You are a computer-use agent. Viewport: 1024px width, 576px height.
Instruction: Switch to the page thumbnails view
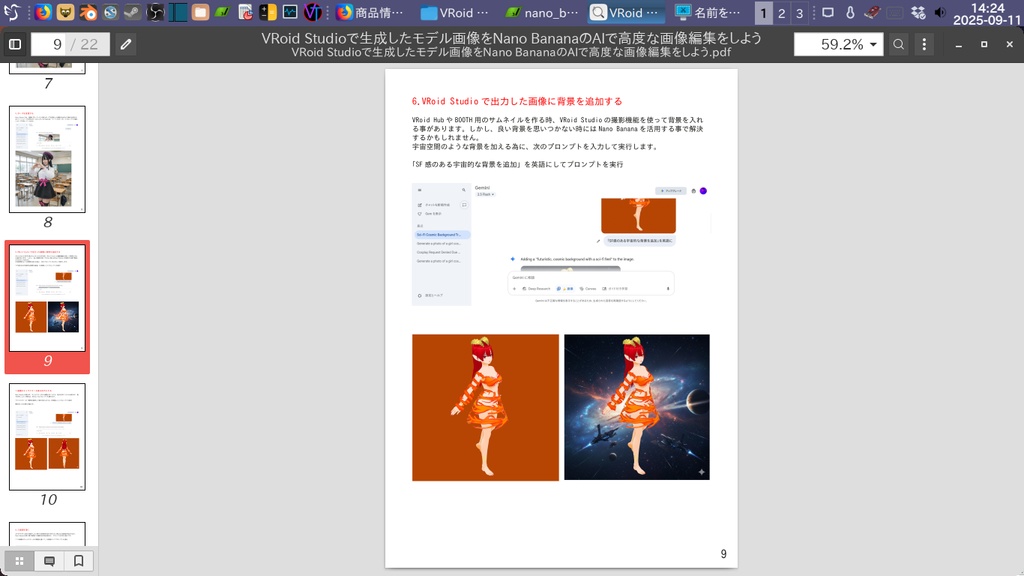tap(18, 562)
